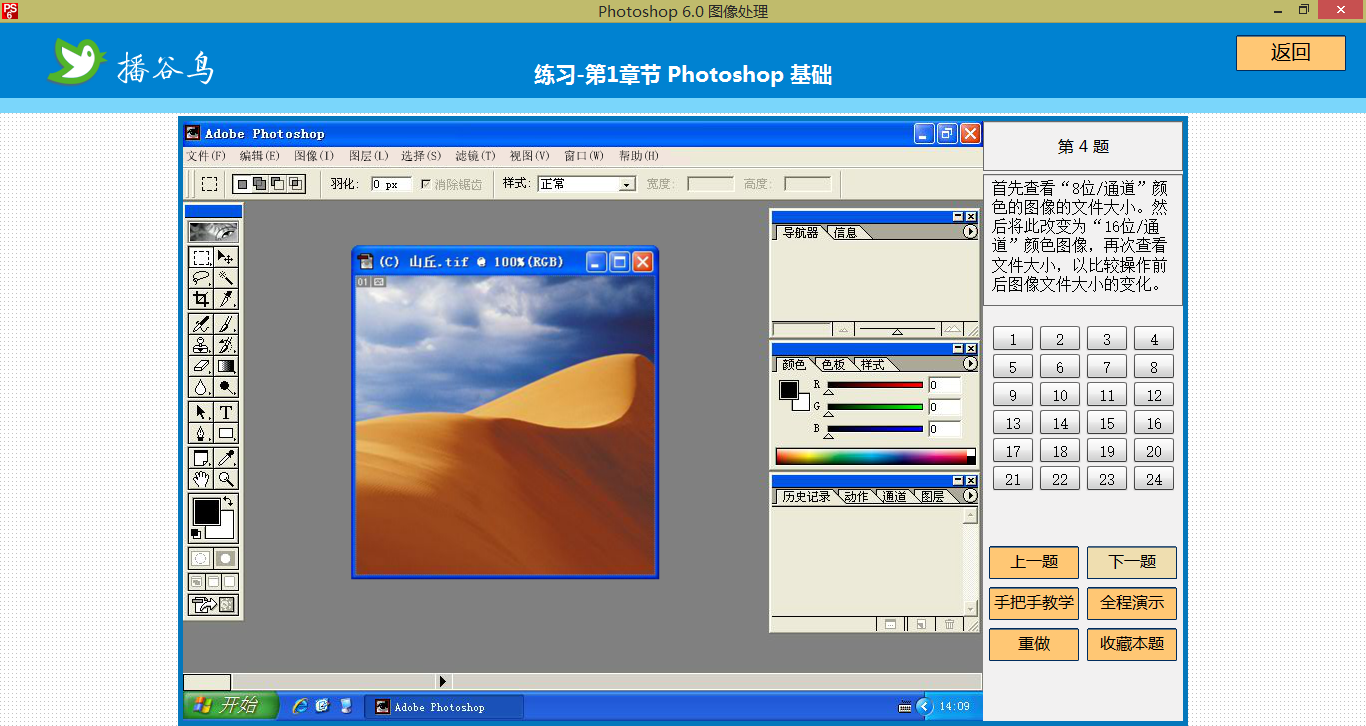Select the Slice tool
This screenshot has width=1366, height=726.
[x=226, y=299]
